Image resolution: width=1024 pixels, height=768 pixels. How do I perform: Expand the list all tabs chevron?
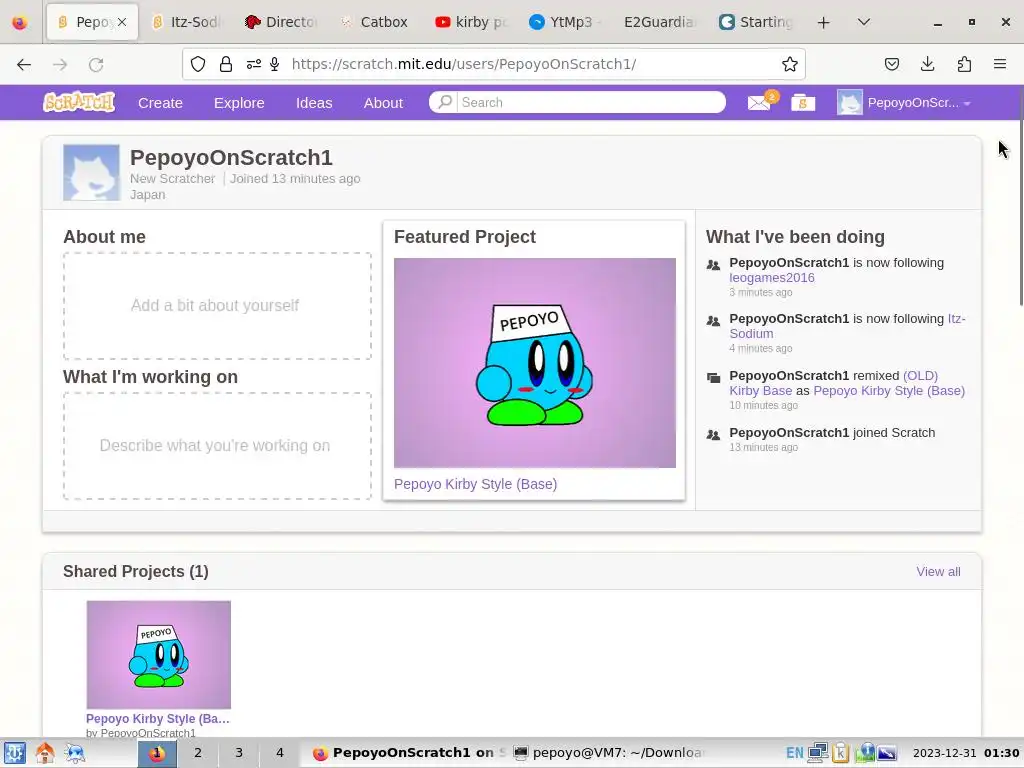point(863,22)
